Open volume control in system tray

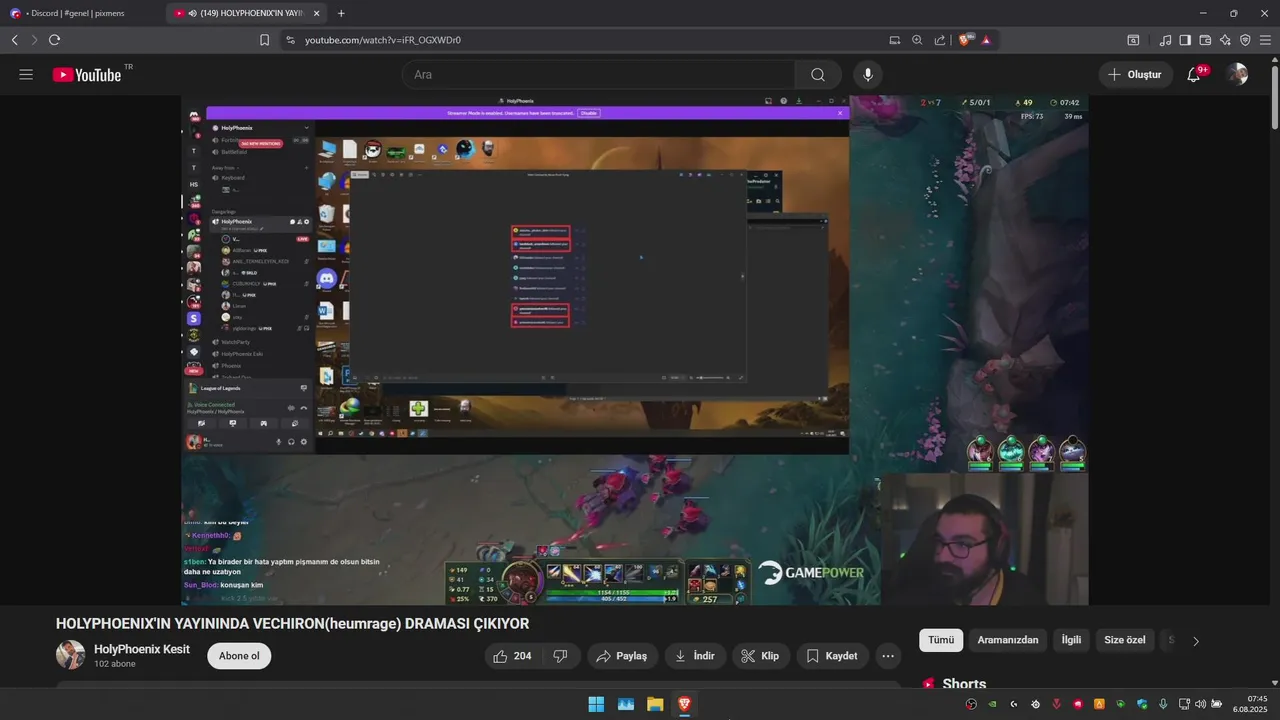point(1200,704)
